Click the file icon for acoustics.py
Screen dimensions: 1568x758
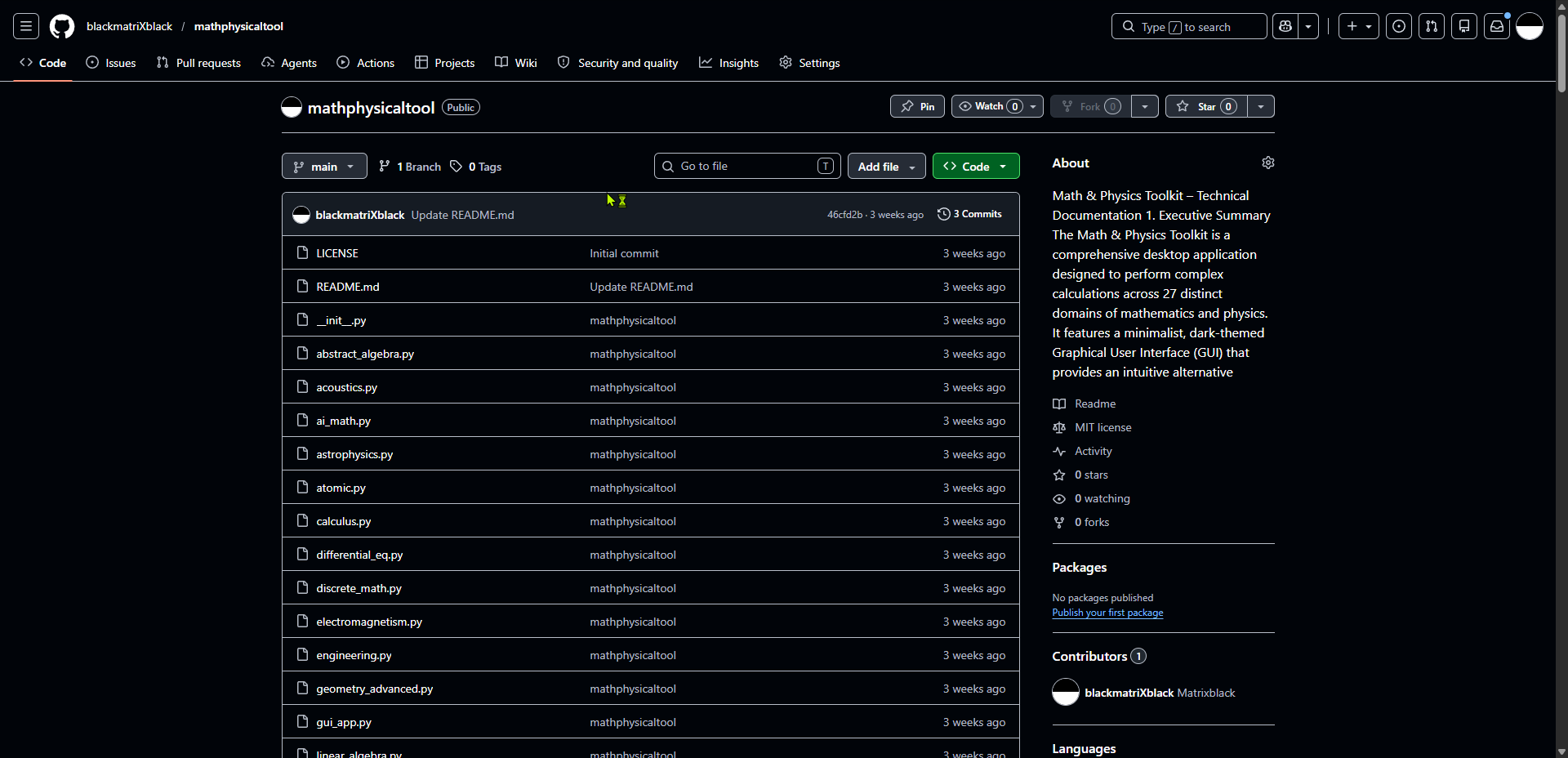pos(302,386)
